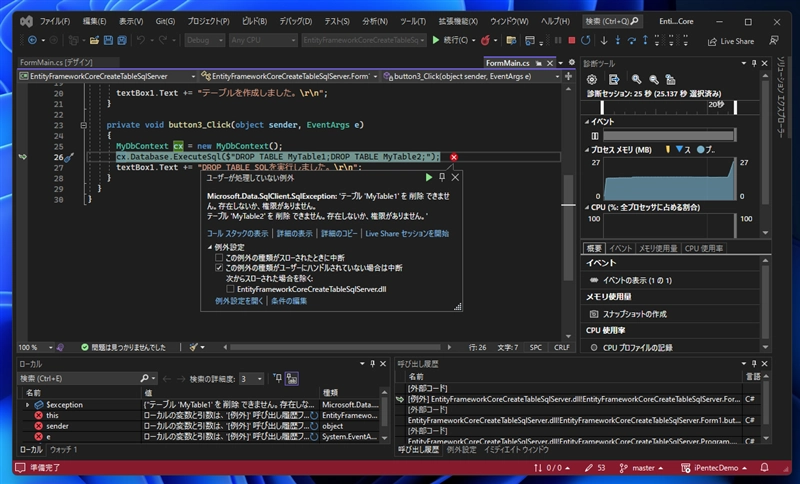The width and height of the screenshot is (800, 484).
Task: Check 'break when this exception type is thrown'
Action: [219, 258]
